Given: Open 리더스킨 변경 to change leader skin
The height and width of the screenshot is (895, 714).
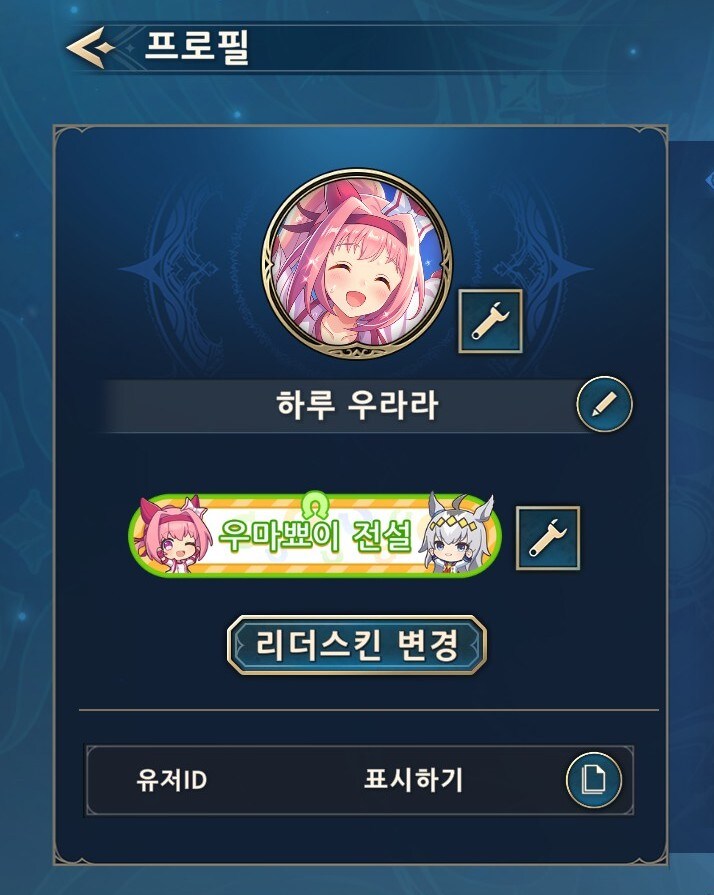Looking at the screenshot, I should tap(357, 645).
